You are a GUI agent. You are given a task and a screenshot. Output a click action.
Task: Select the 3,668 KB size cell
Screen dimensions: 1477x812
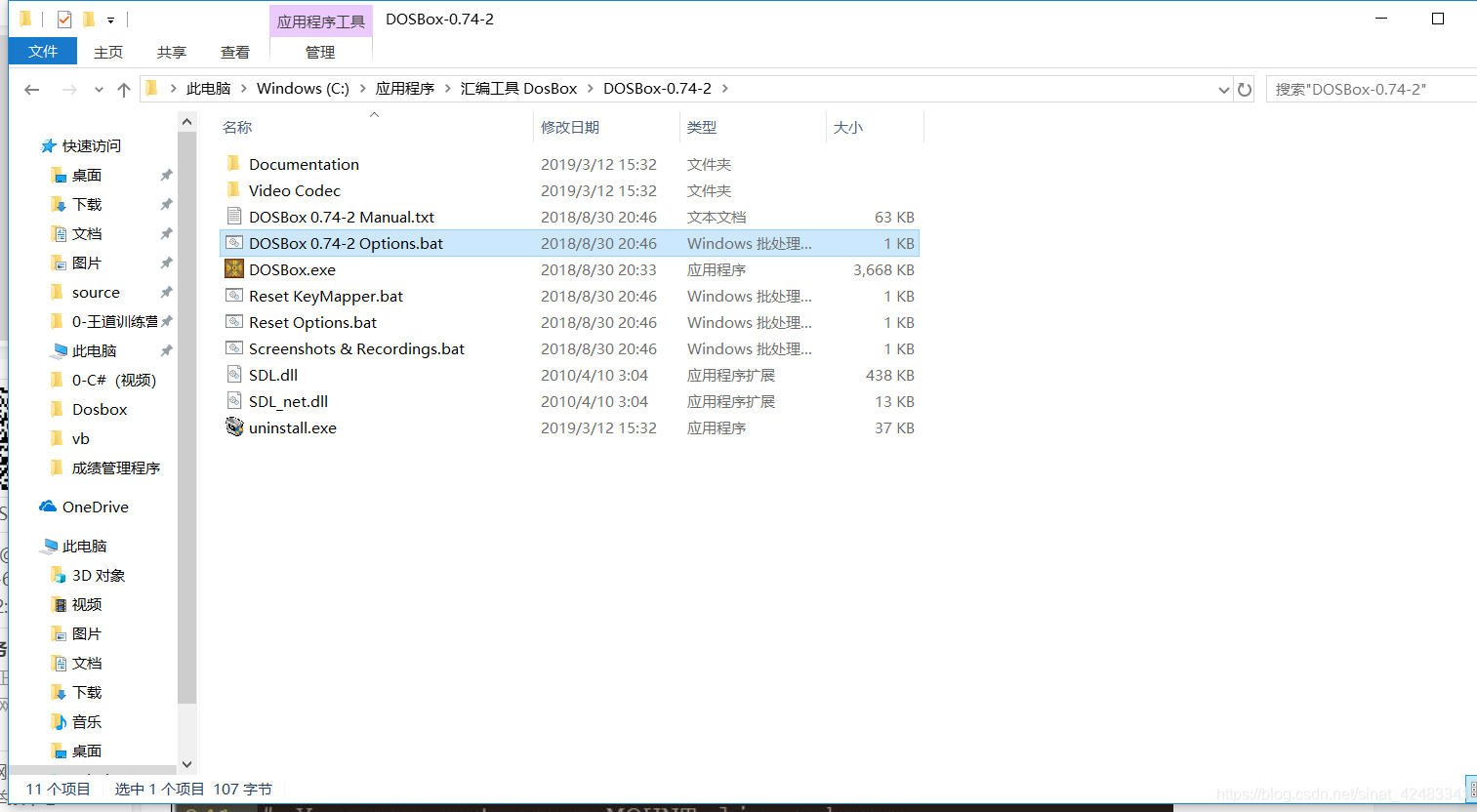pos(883,269)
